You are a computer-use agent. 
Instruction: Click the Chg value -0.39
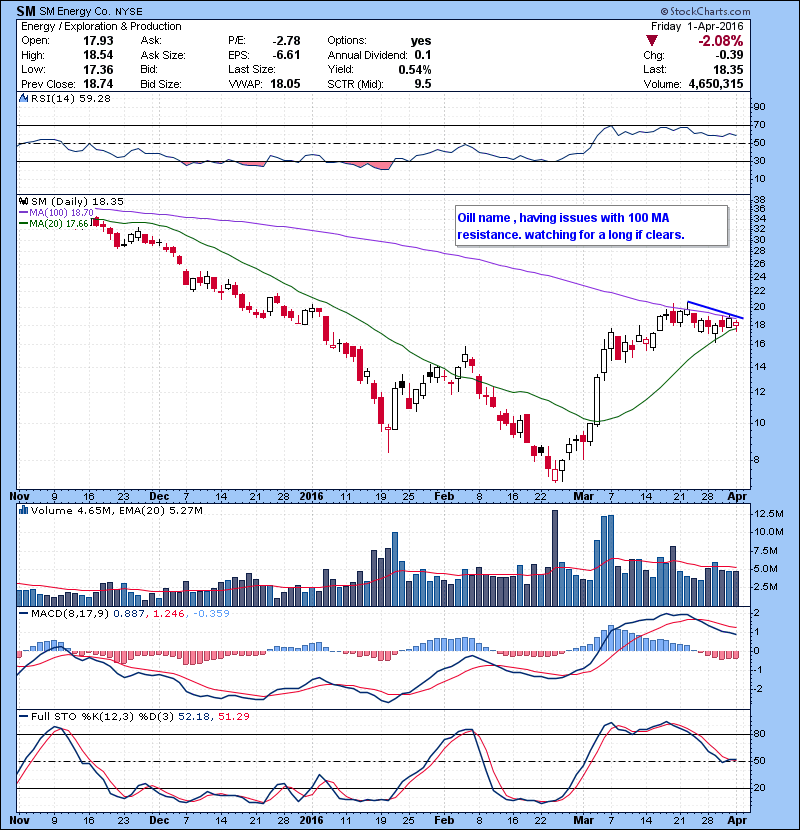tap(730, 55)
